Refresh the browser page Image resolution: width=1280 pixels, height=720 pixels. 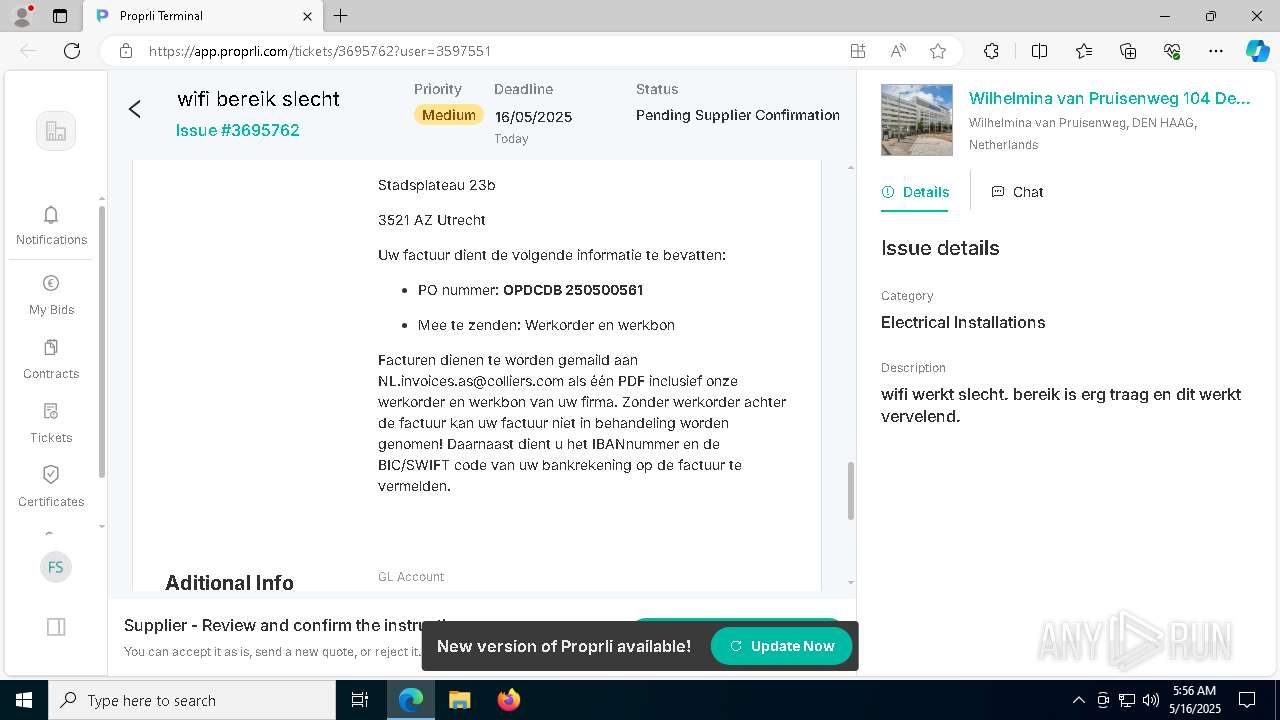pyautogui.click(x=72, y=51)
